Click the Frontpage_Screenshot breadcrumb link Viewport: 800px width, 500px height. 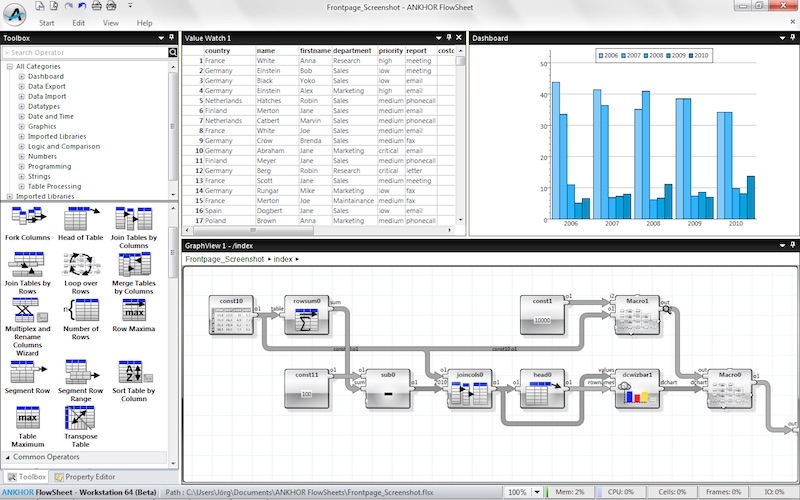225,259
